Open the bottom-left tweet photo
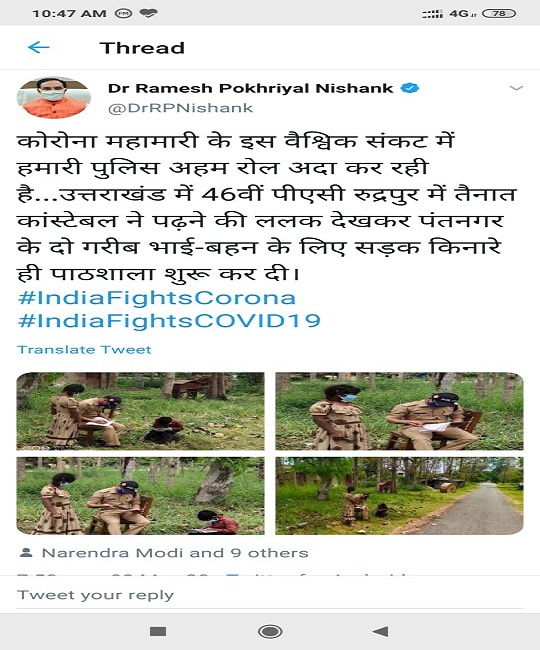 (140, 496)
